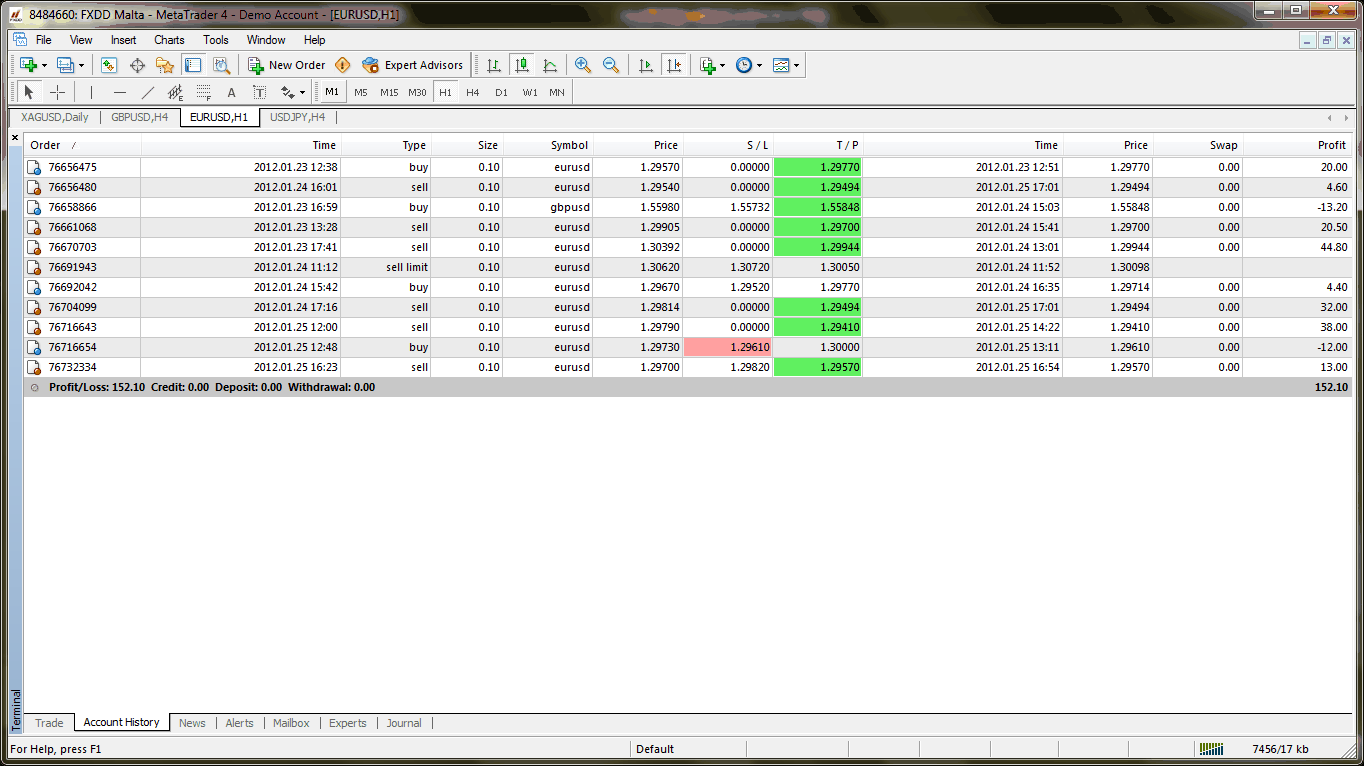Switch to the M5 timeframe

(x=361, y=92)
